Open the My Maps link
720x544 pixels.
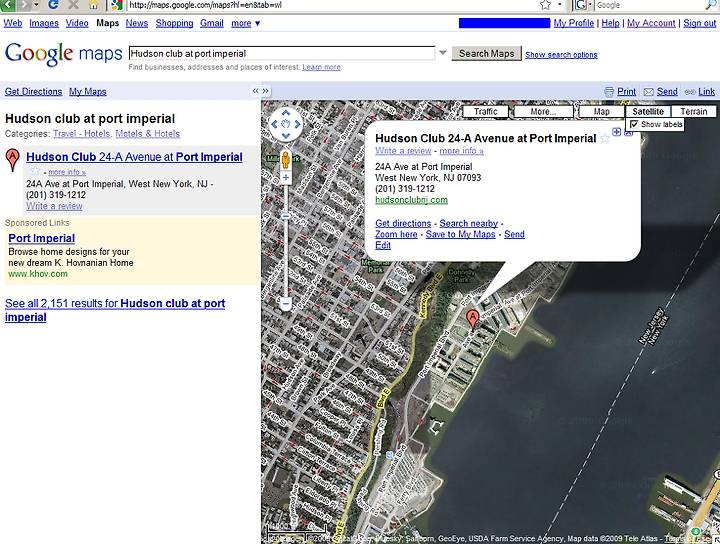pos(88,91)
